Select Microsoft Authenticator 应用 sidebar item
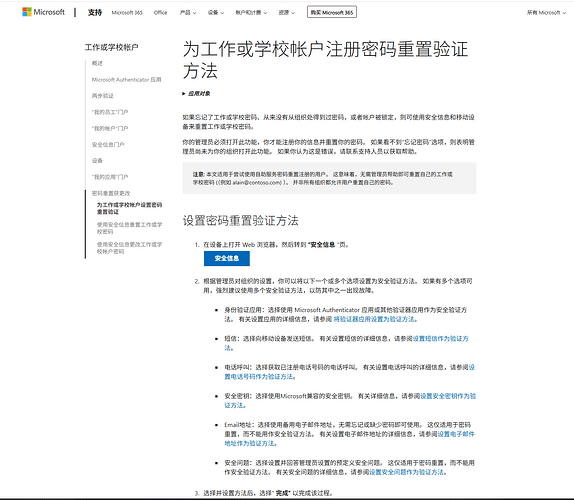The width and height of the screenshot is (574, 500). coord(126,79)
